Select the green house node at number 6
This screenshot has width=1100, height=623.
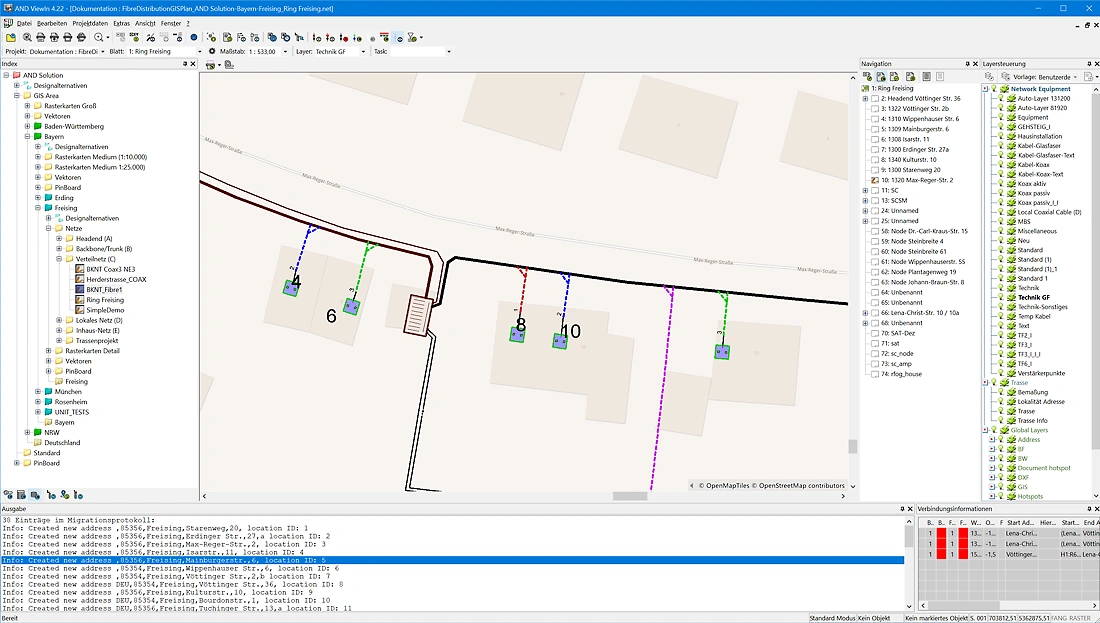pos(351,307)
